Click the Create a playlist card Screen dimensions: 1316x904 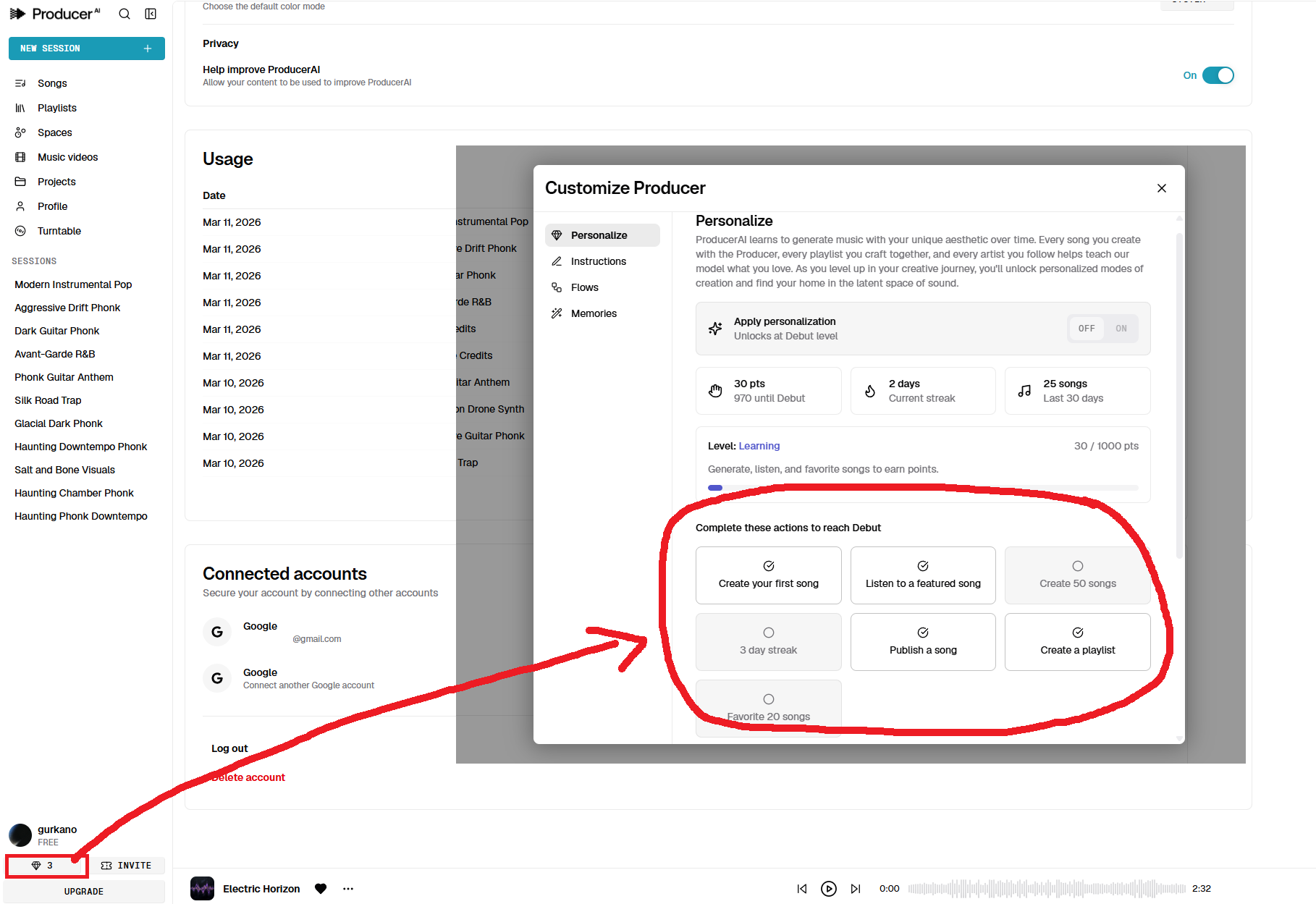(1078, 642)
